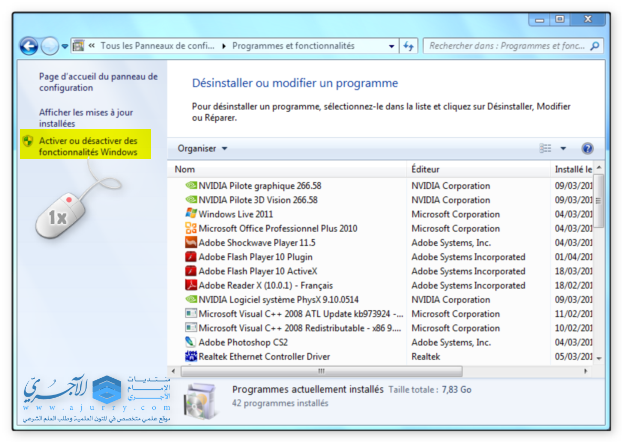Open Activer ou désactiver des fonctionnalités Windows
This screenshot has width=622, height=442.
point(88,147)
